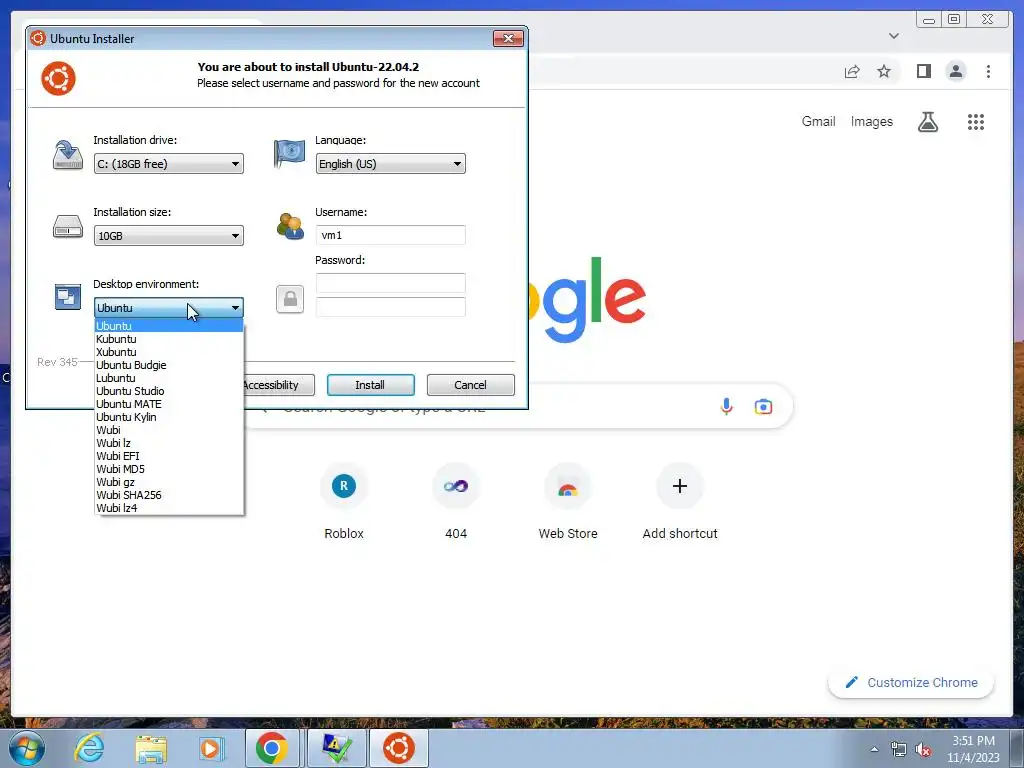Open Accessibility options in installer

coord(279,385)
